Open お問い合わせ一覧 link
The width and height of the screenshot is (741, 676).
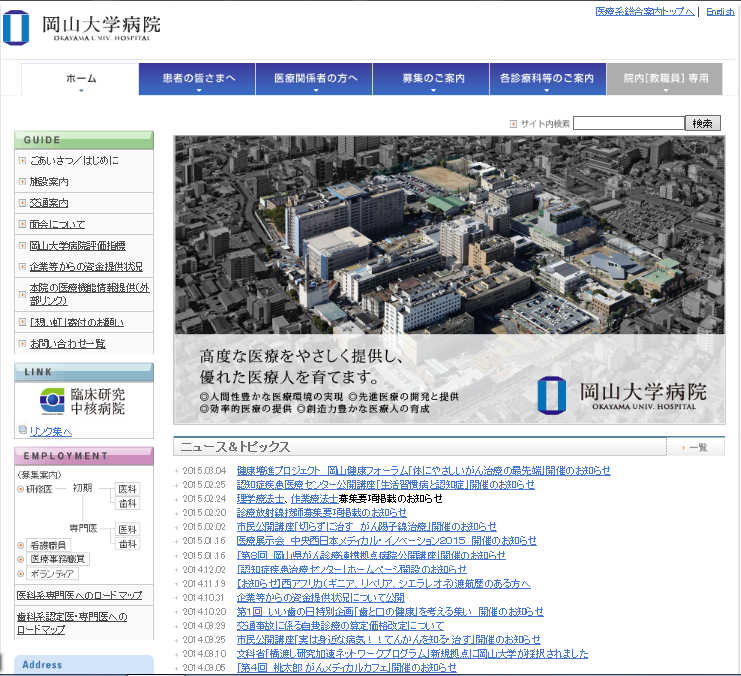pyautogui.click(x=68, y=344)
